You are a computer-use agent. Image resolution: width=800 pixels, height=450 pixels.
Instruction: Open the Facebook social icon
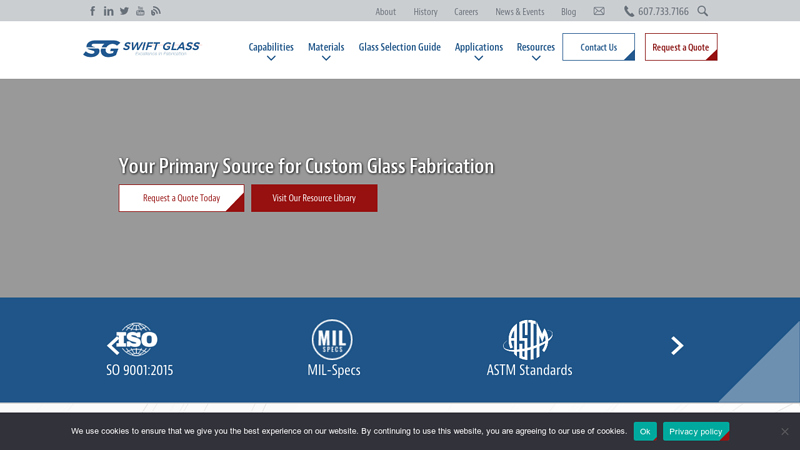point(93,11)
